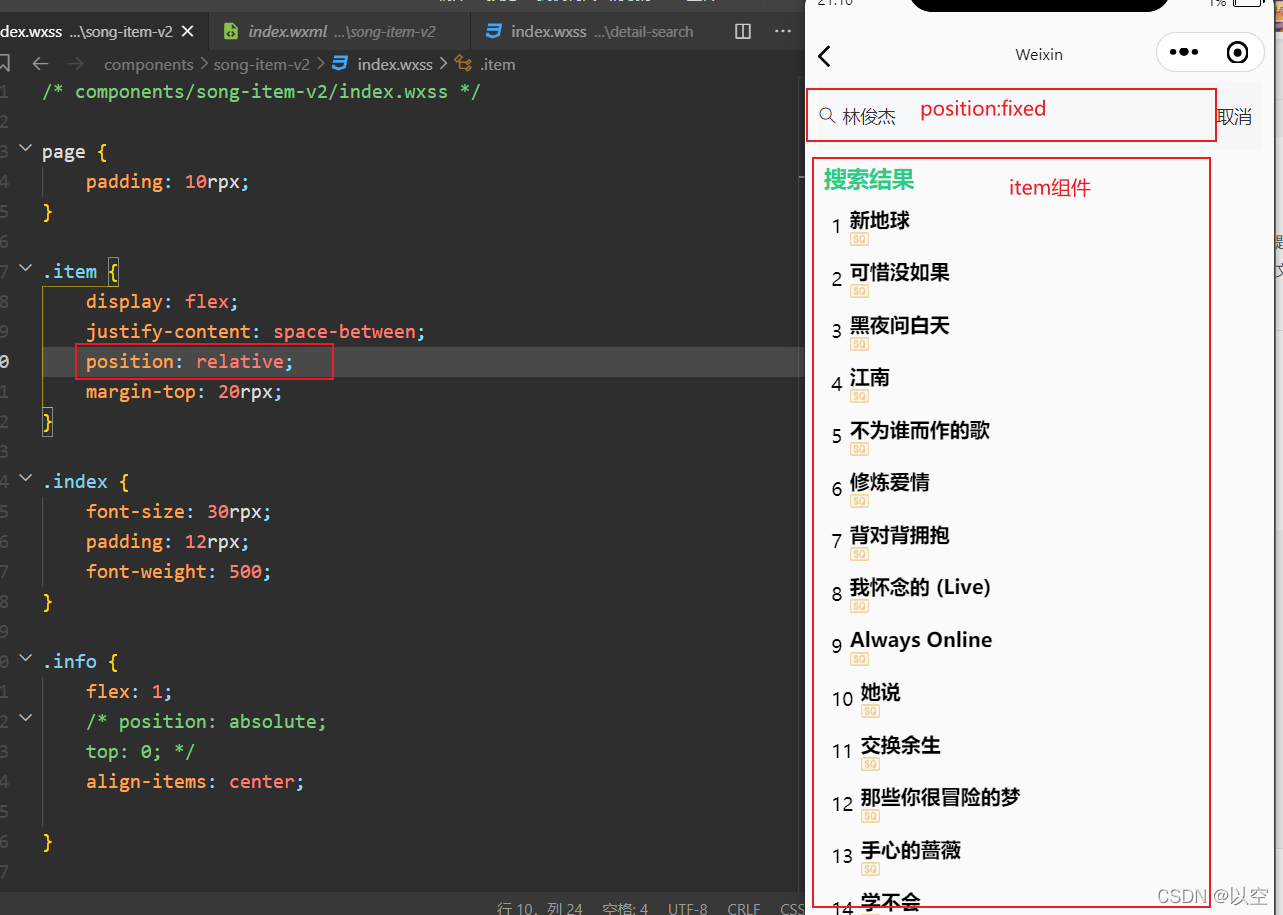
Task: Tap the SQ badge under 她说
Action: pos(870,711)
